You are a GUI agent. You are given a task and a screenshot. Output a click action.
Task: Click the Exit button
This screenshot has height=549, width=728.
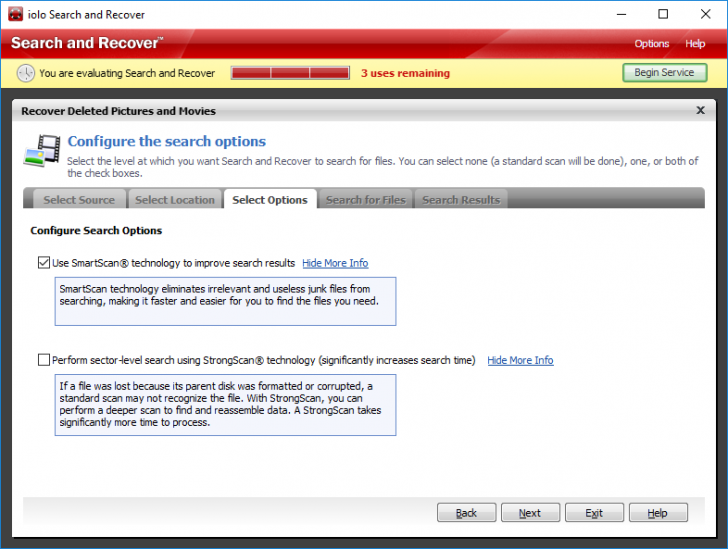point(594,512)
